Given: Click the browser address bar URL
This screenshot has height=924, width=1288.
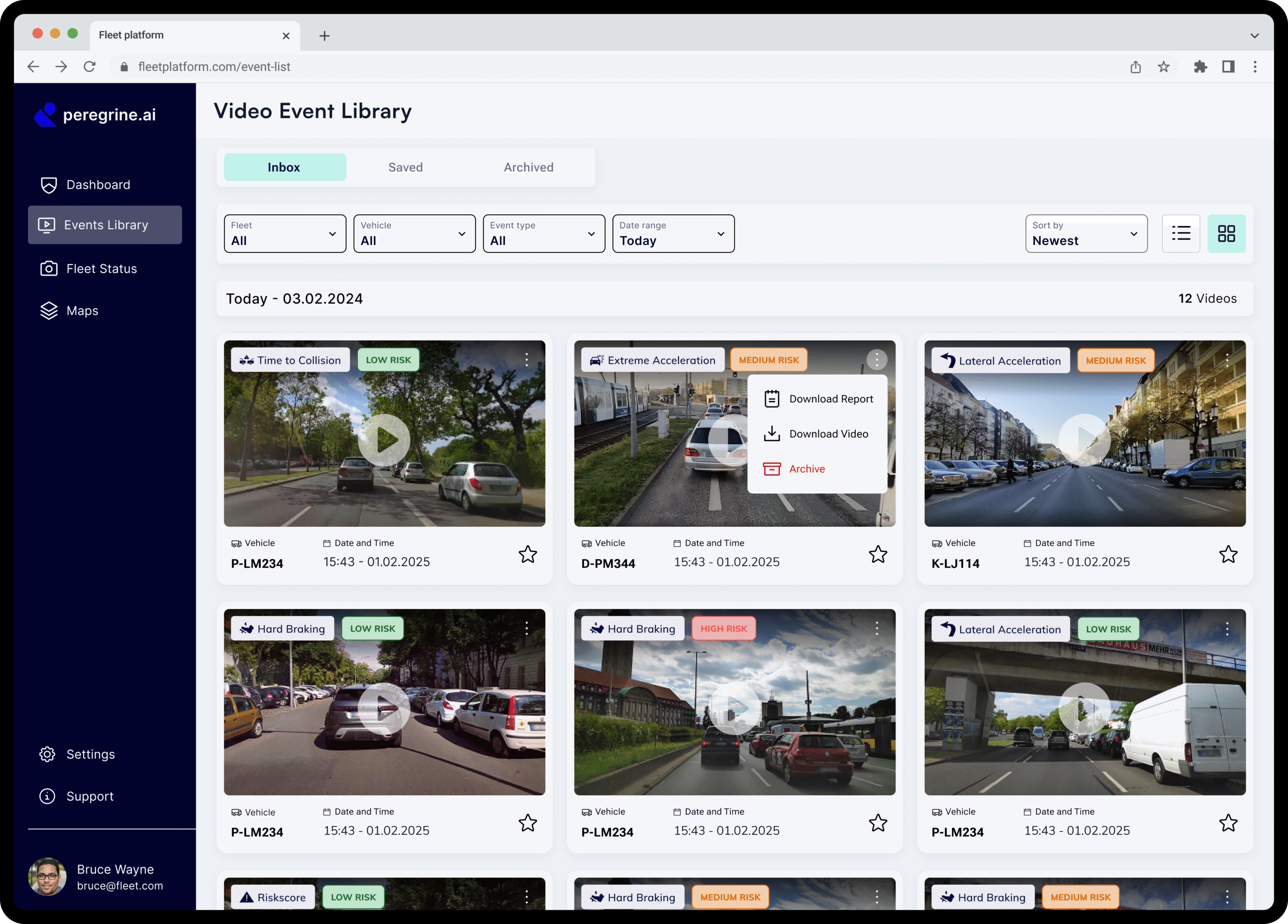Looking at the screenshot, I should coord(214,67).
